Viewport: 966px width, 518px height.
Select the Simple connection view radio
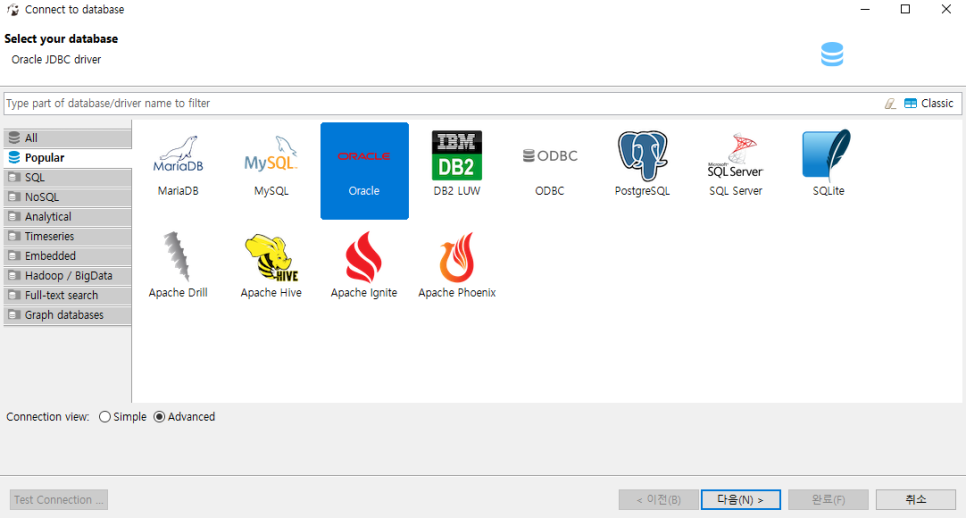[105, 417]
